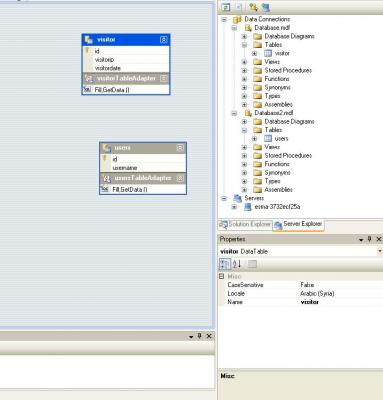Collapse the Database.mdf node
The width and height of the screenshot is (383, 400).
[234, 28]
